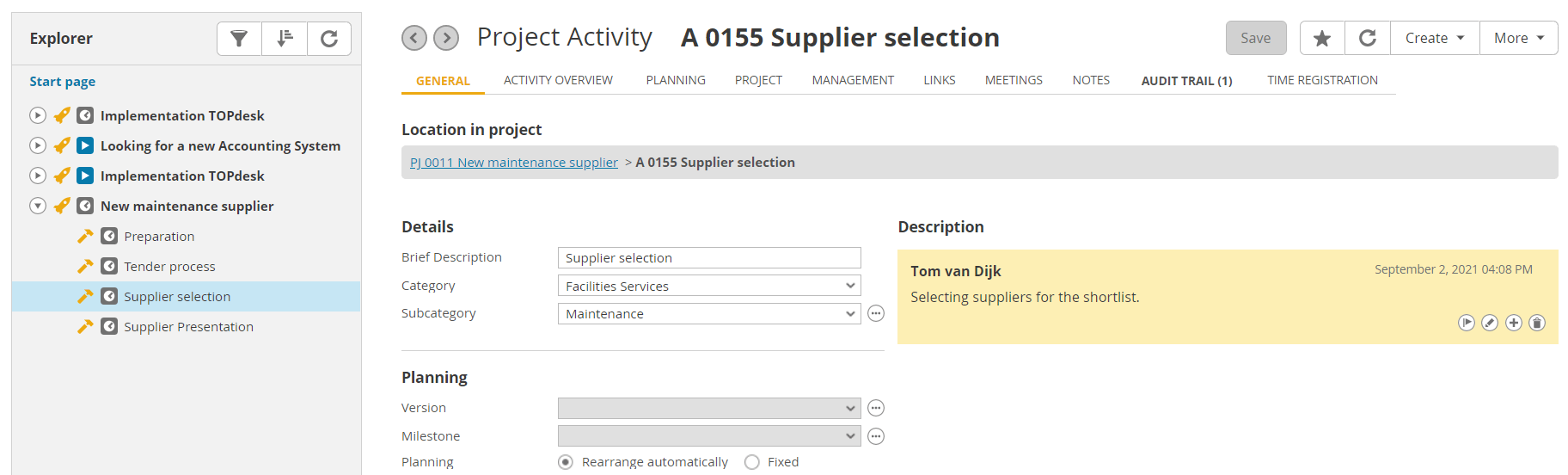Click the trash icon in description note
Screen dimensions: 1568x475
[x=1537, y=323]
